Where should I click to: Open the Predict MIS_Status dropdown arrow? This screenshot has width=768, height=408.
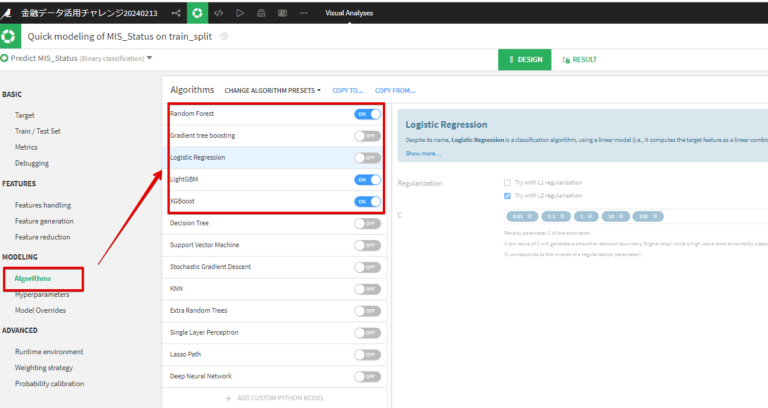(x=149, y=58)
